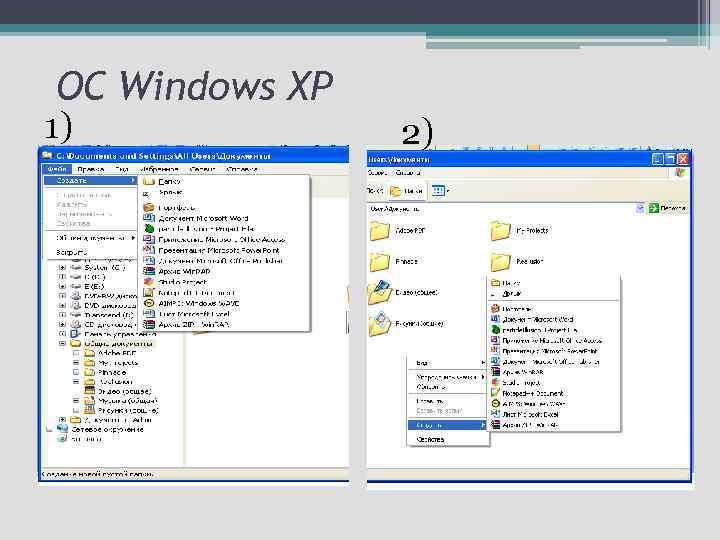Open Вид menu in Documents and Settings window
The height and width of the screenshot is (540, 720).
point(122,169)
